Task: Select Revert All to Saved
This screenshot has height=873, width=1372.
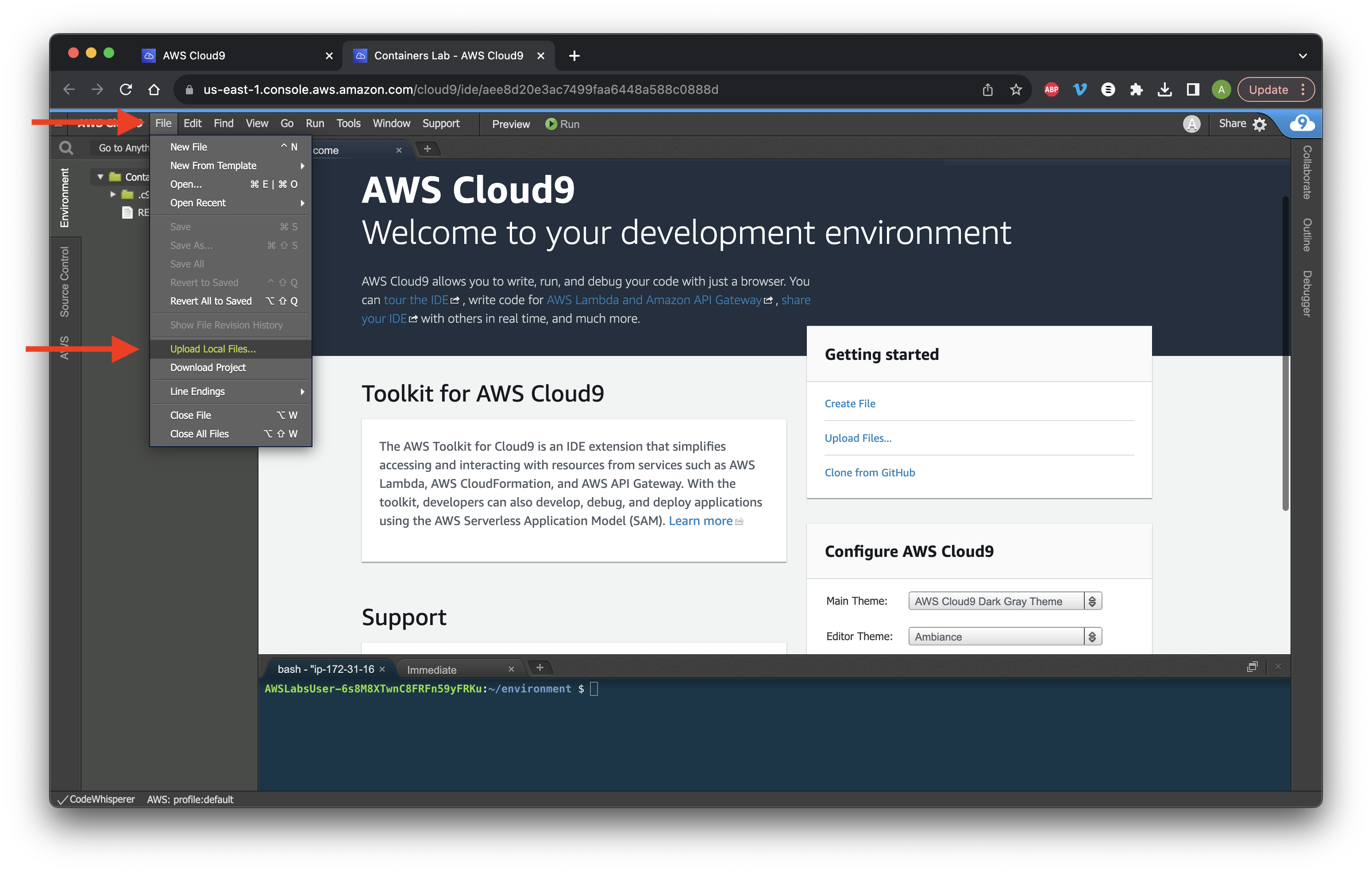Action: (x=231, y=301)
